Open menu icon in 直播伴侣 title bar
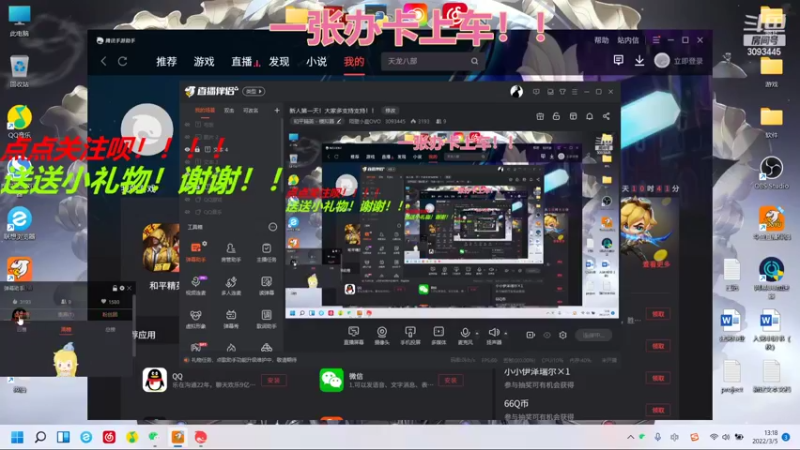800x450 pixels. 574,92
